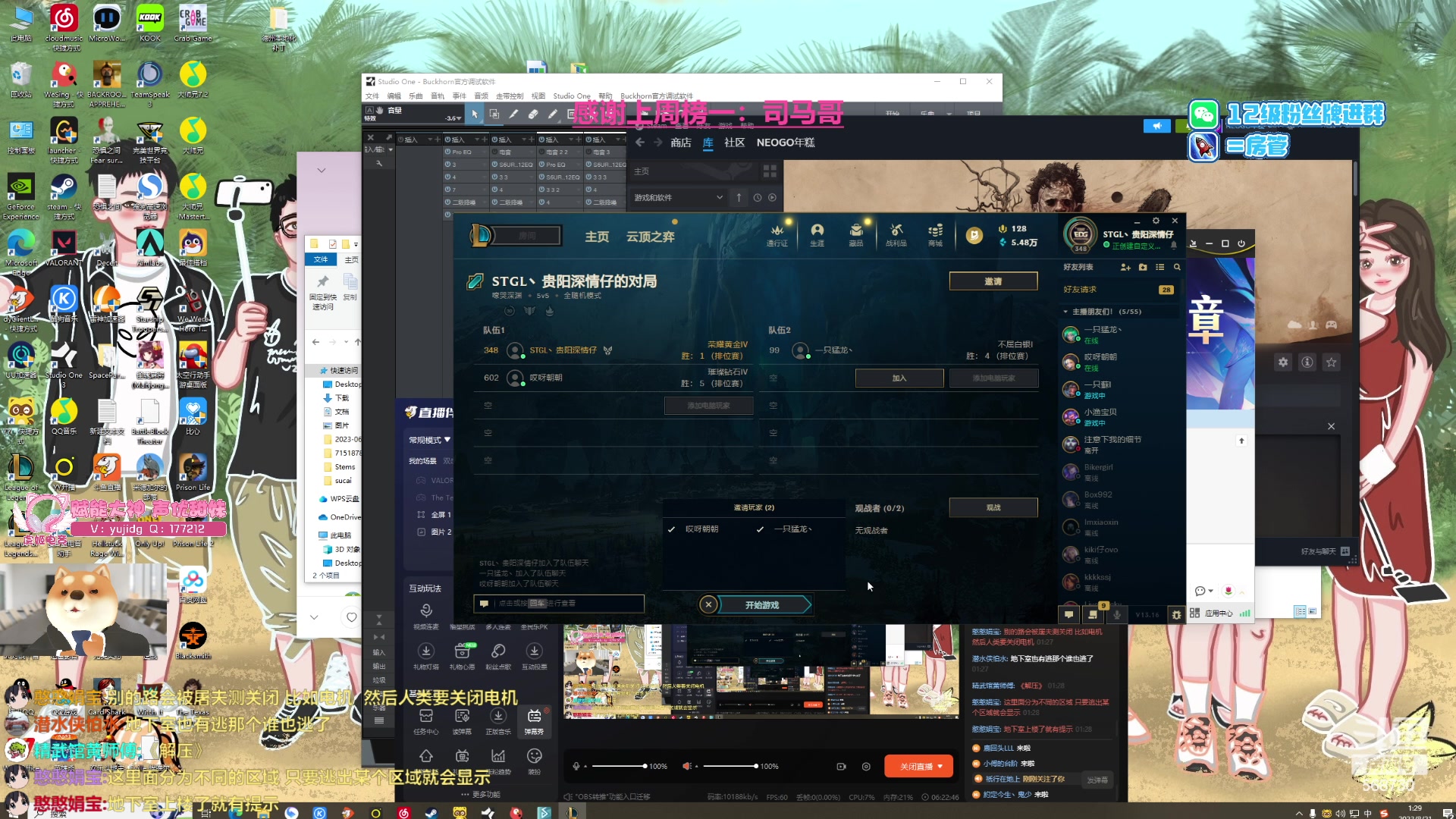Open the 商店 tab in Steam
The width and height of the screenshot is (1456, 819).
[x=680, y=143]
